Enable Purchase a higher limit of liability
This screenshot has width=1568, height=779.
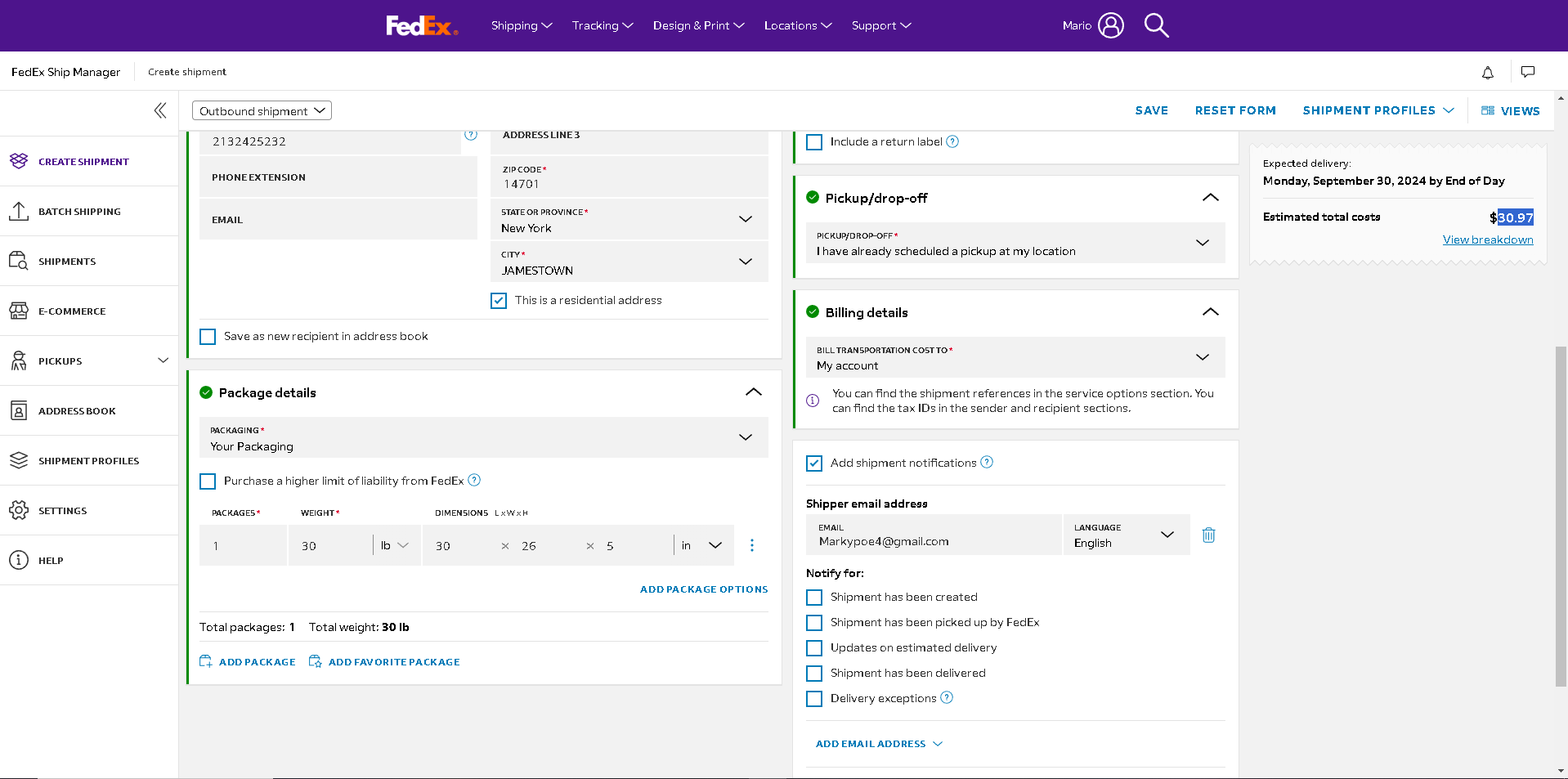208,481
